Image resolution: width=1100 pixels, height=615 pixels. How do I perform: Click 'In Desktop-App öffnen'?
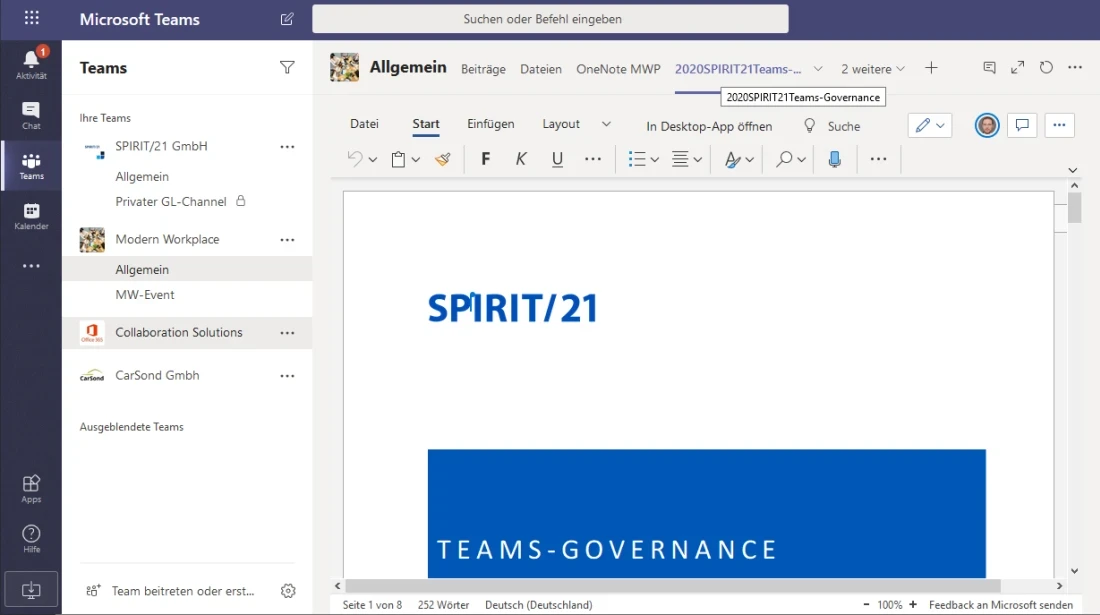[x=709, y=126]
